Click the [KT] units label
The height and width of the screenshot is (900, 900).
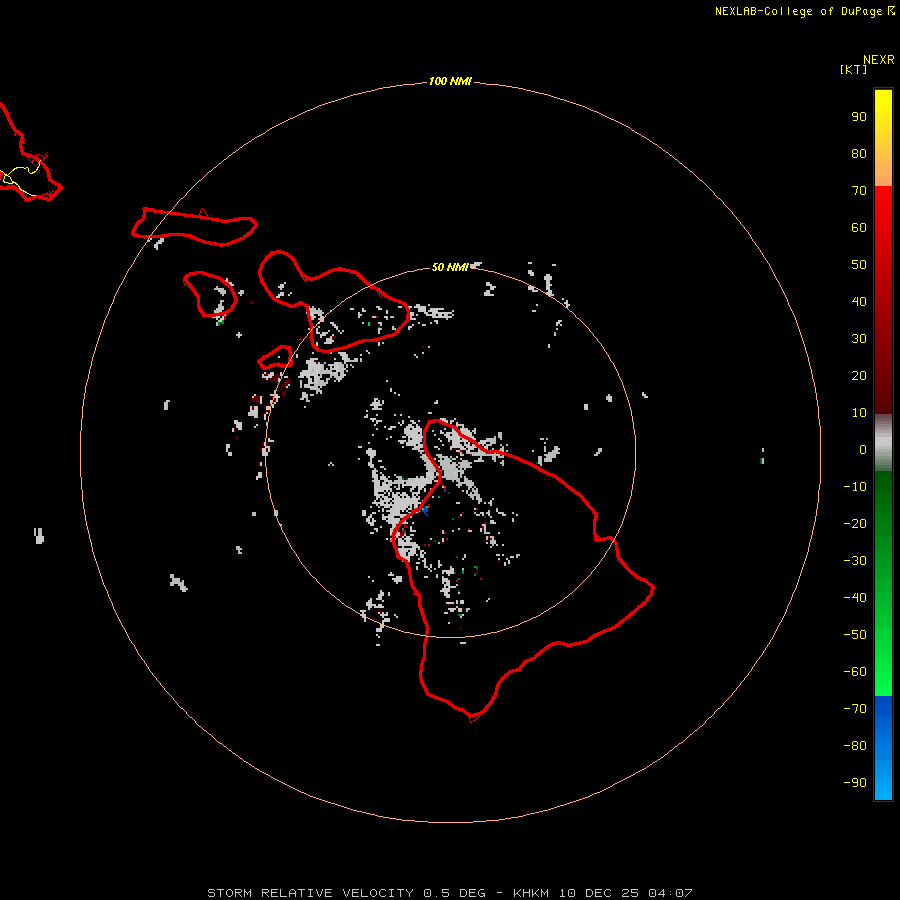854,69
